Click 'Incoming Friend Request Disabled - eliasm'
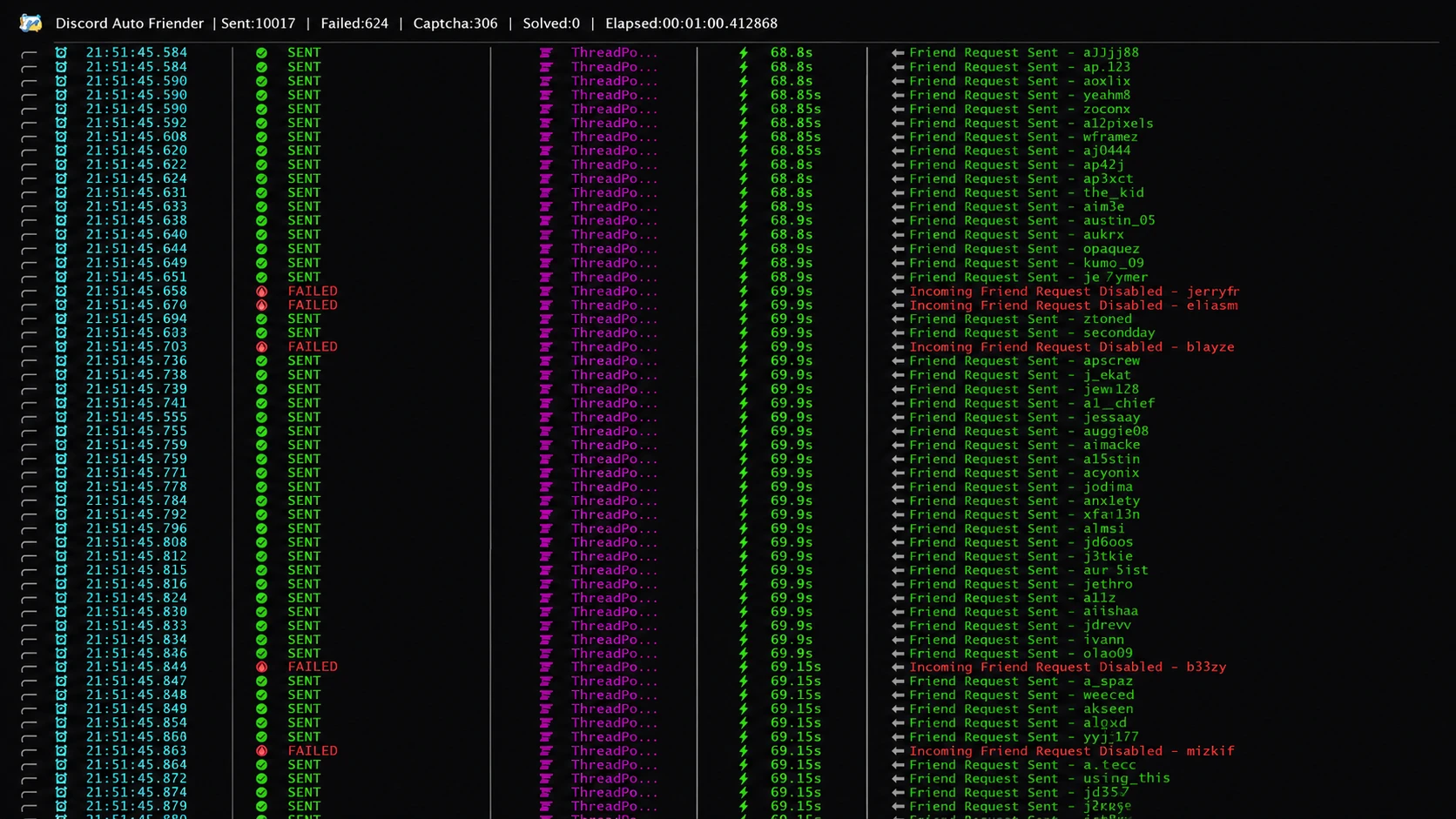The height and width of the screenshot is (819, 1456). 1074,305
